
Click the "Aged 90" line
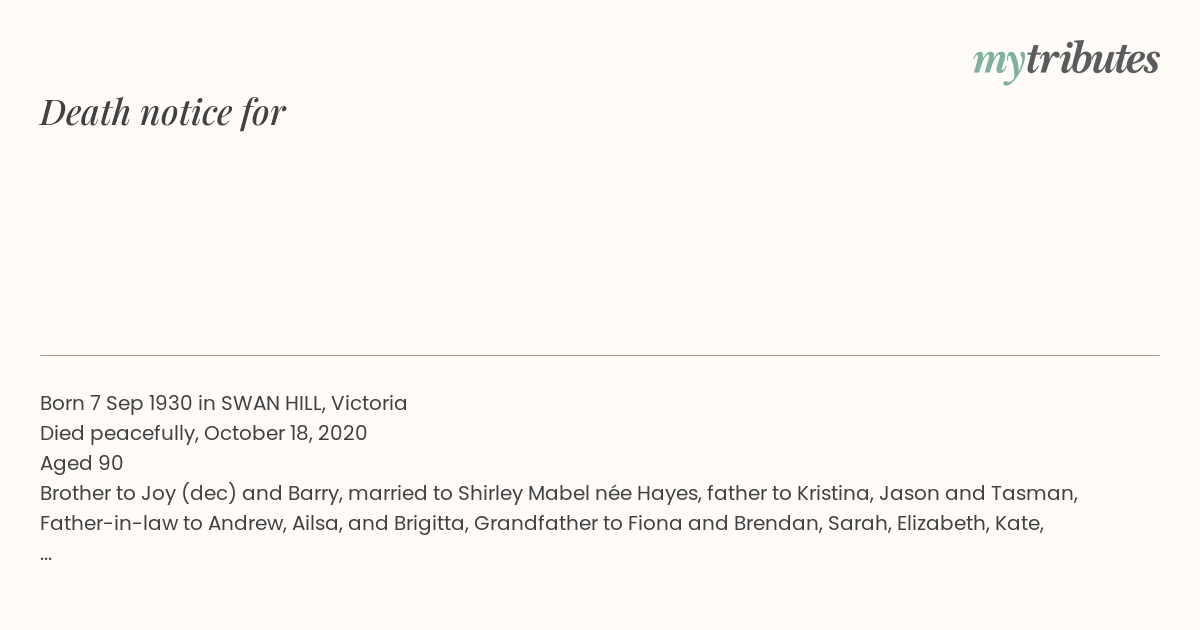[81, 464]
